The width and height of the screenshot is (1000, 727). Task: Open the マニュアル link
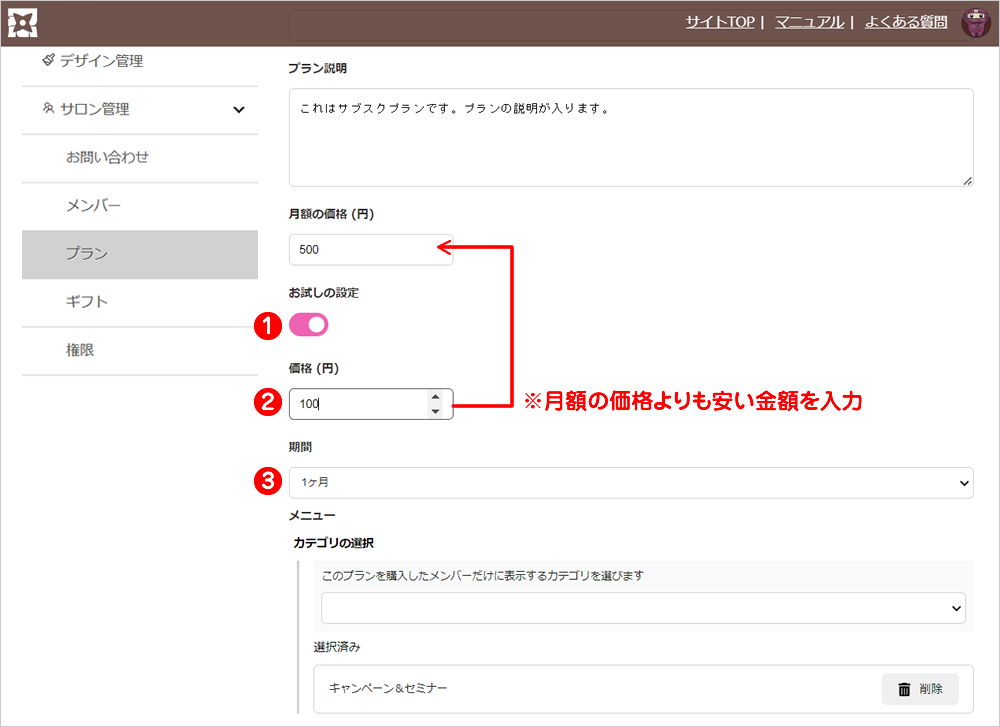[x=809, y=22]
